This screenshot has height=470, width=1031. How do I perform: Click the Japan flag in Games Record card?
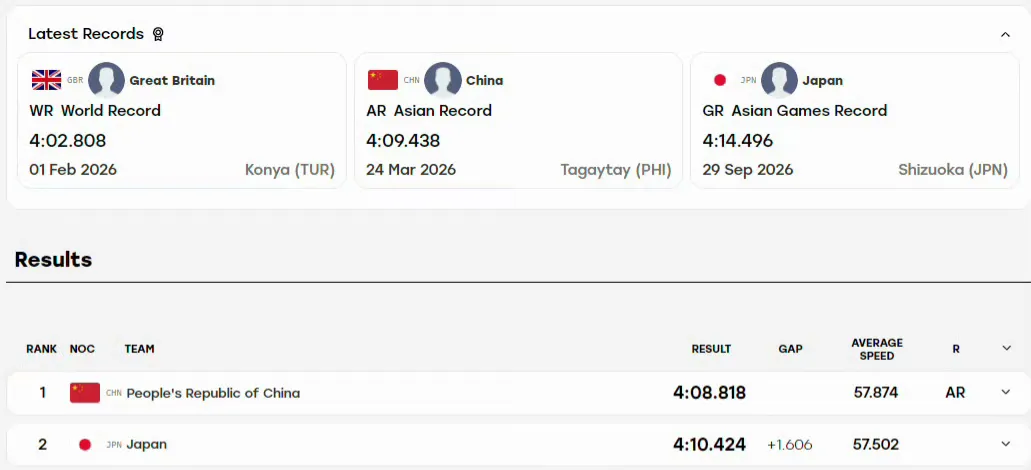[720, 80]
